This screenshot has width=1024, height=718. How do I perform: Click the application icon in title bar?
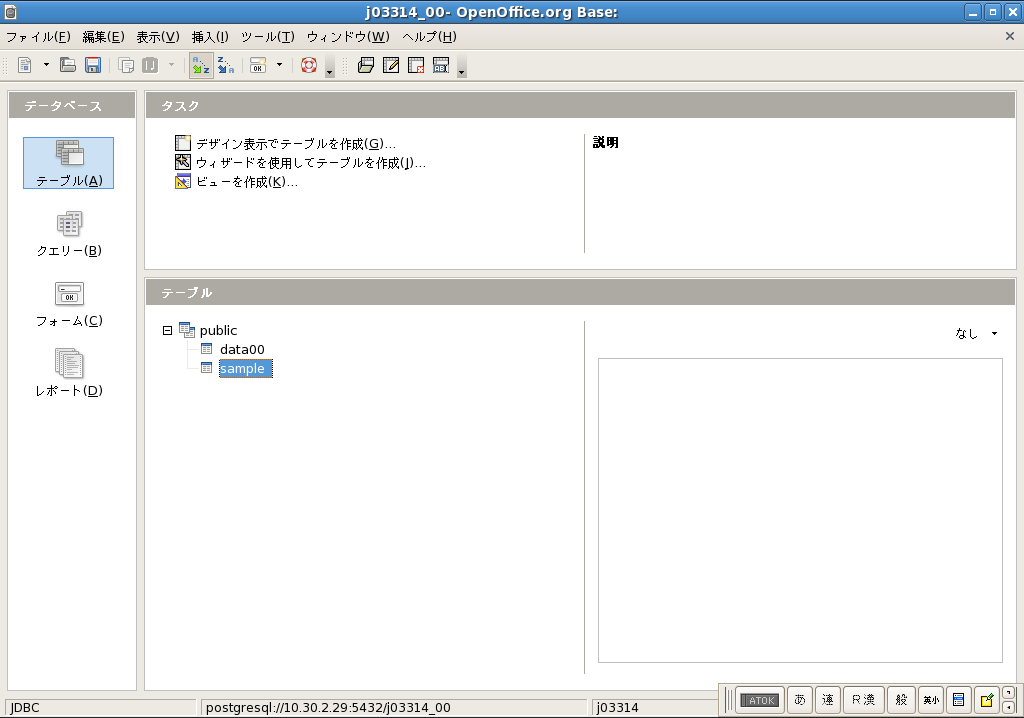coord(10,11)
